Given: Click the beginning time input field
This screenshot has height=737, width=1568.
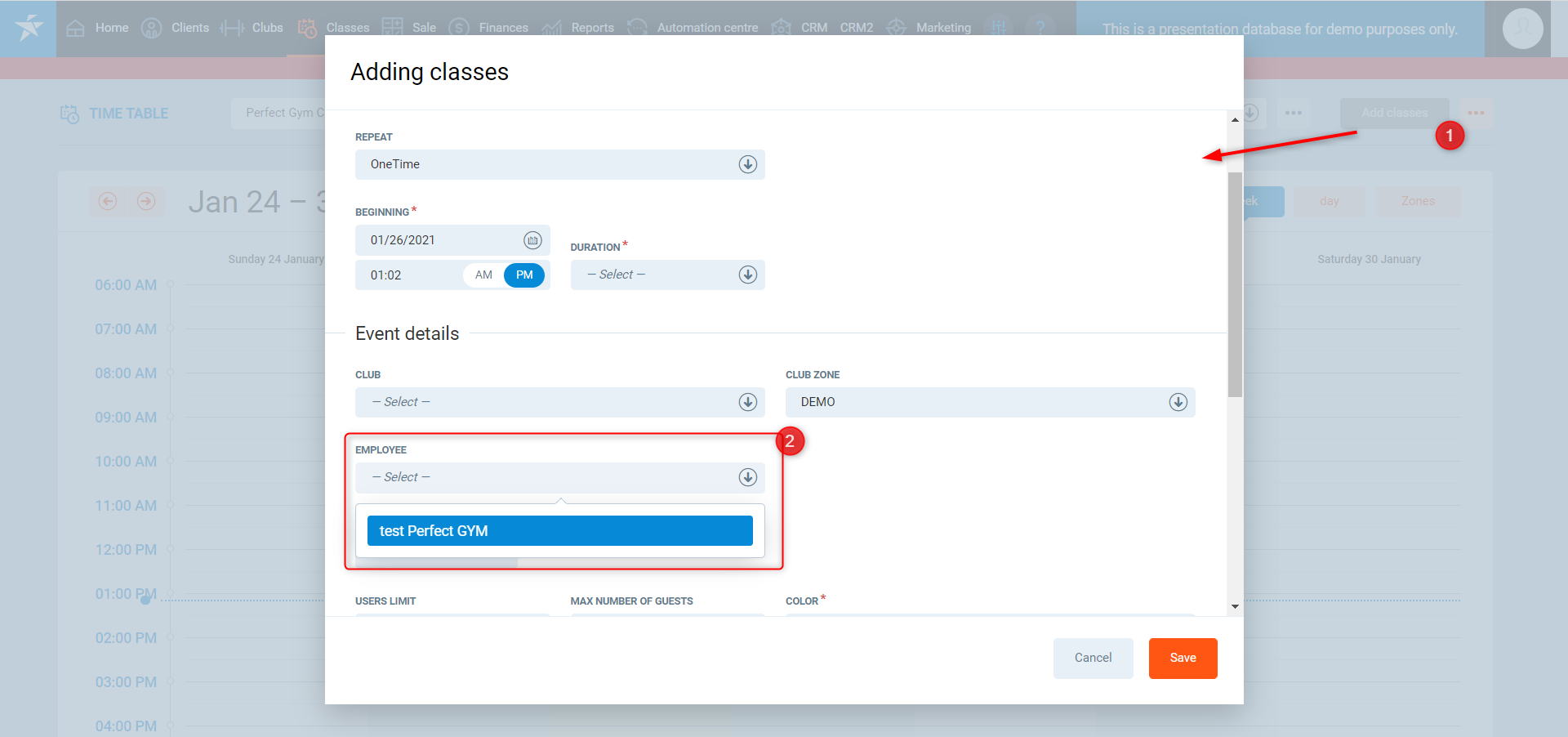Looking at the screenshot, I should tap(408, 275).
